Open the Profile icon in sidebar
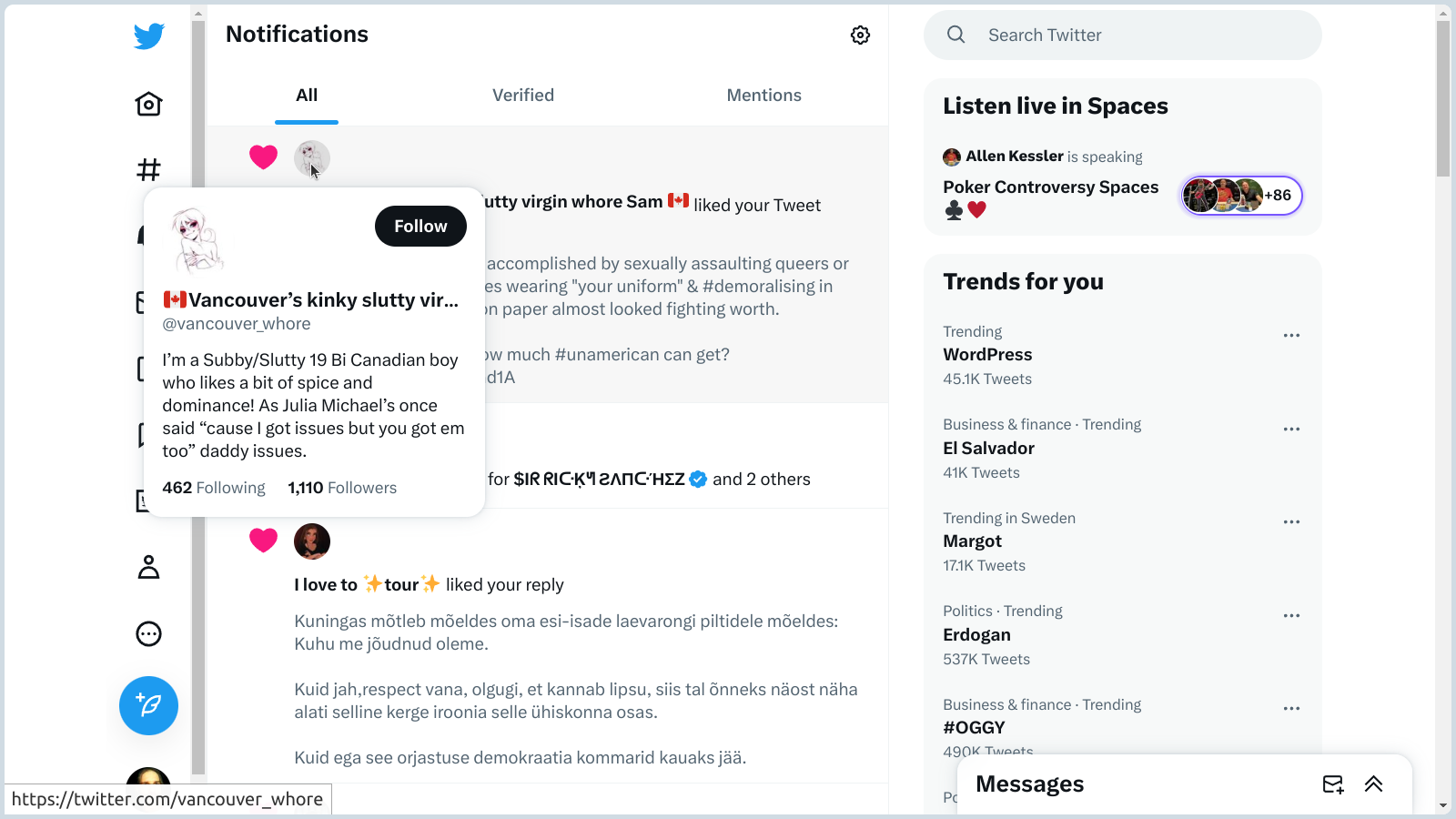The image size is (1456, 819). coord(148,568)
